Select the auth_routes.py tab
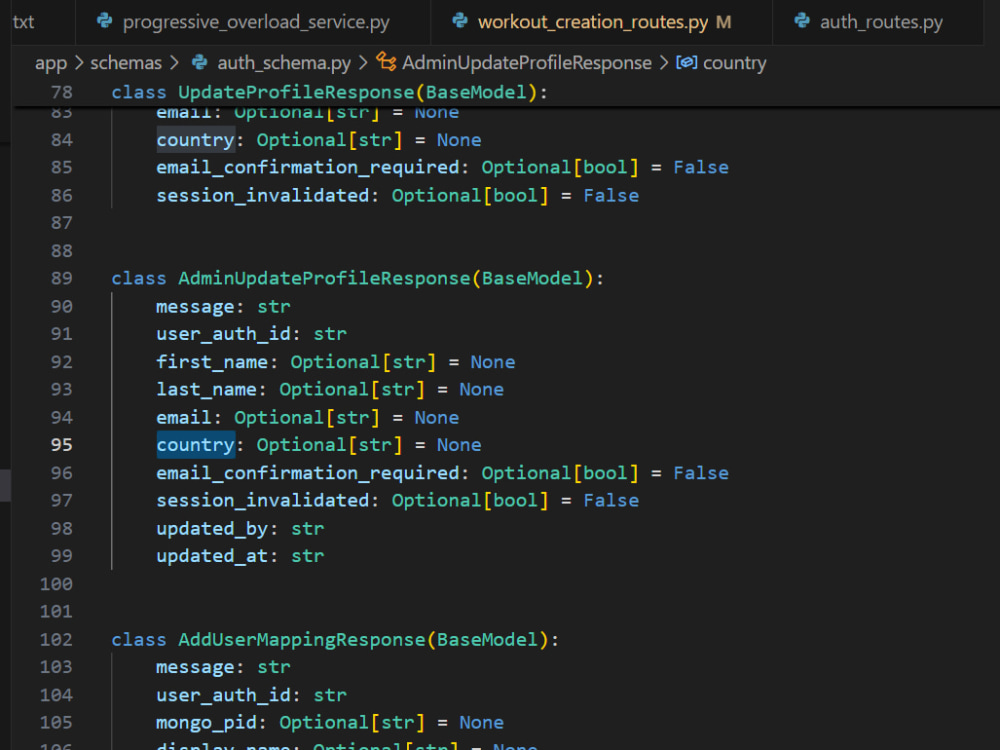The height and width of the screenshot is (750, 1000). 878,22
